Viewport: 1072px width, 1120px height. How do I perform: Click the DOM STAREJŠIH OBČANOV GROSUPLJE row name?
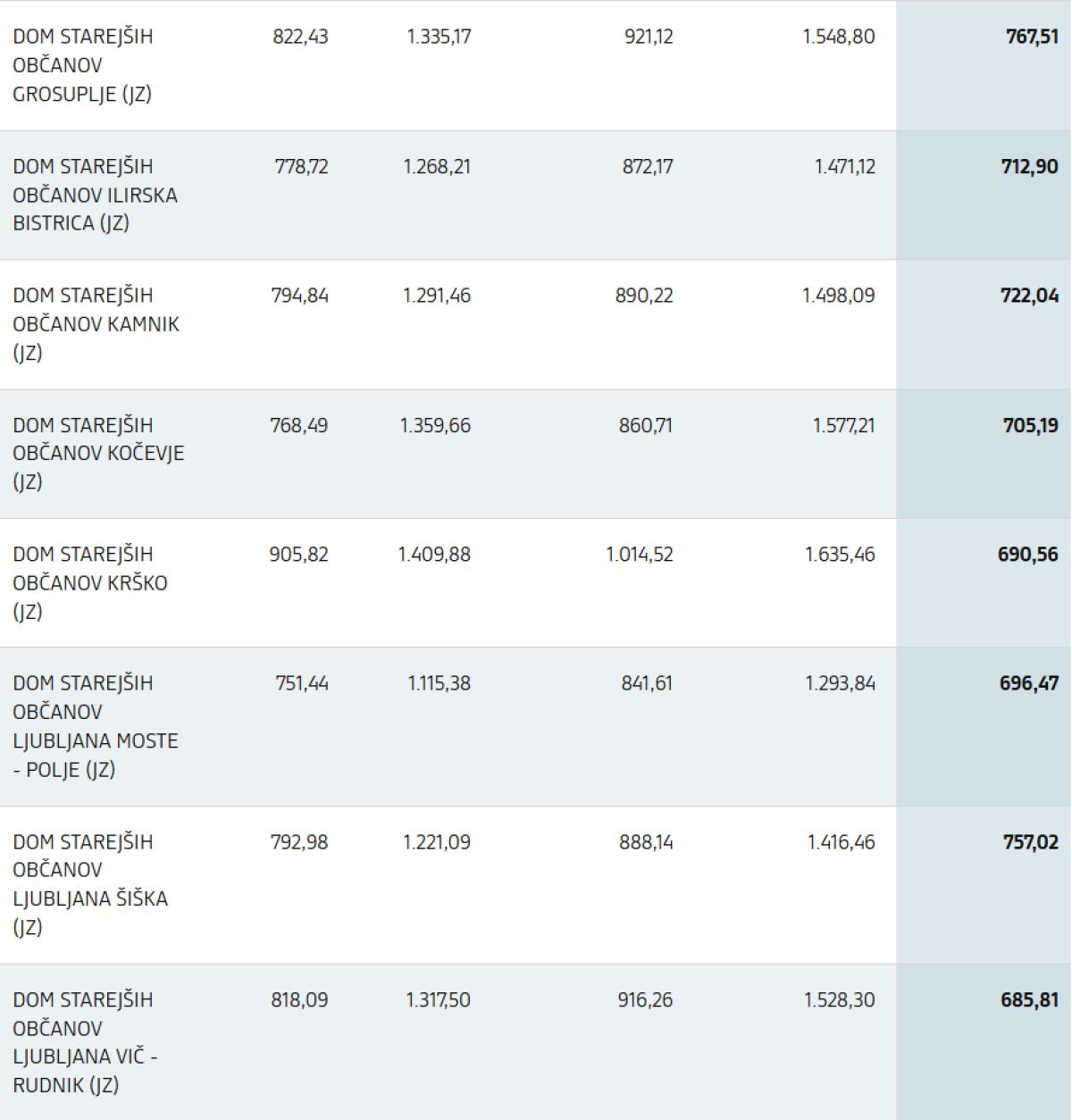82,65
